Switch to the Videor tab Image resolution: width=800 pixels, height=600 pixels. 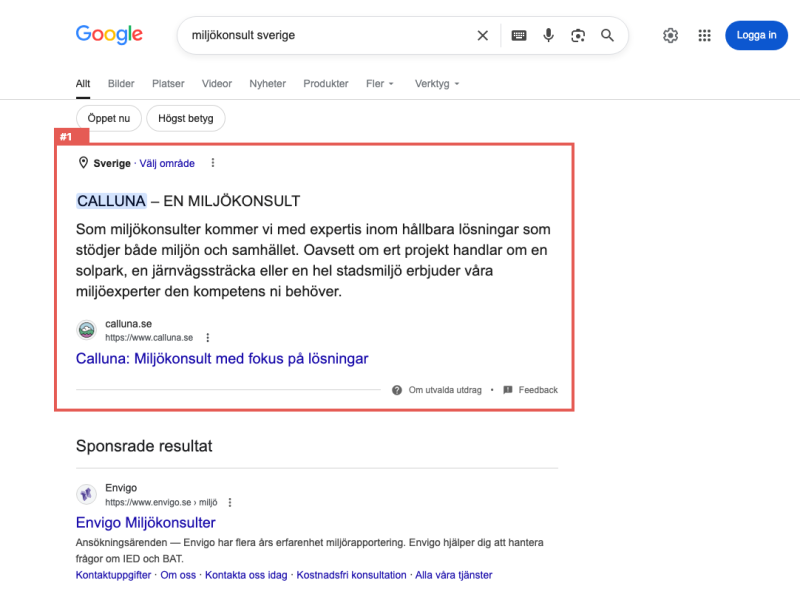click(216, 84)
